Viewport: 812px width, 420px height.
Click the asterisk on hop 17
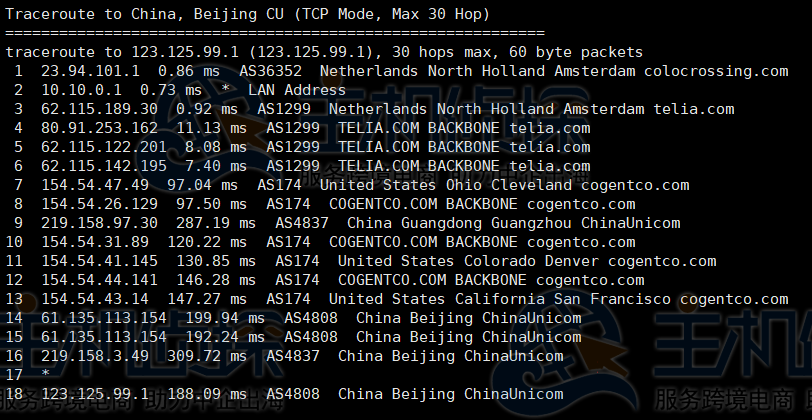[46, 373]
